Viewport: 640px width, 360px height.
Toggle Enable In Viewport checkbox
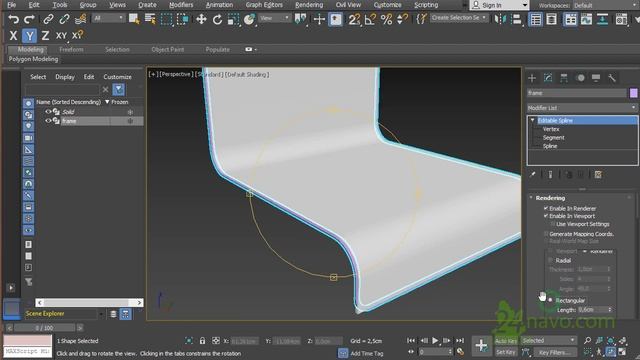tap(545, 216)
